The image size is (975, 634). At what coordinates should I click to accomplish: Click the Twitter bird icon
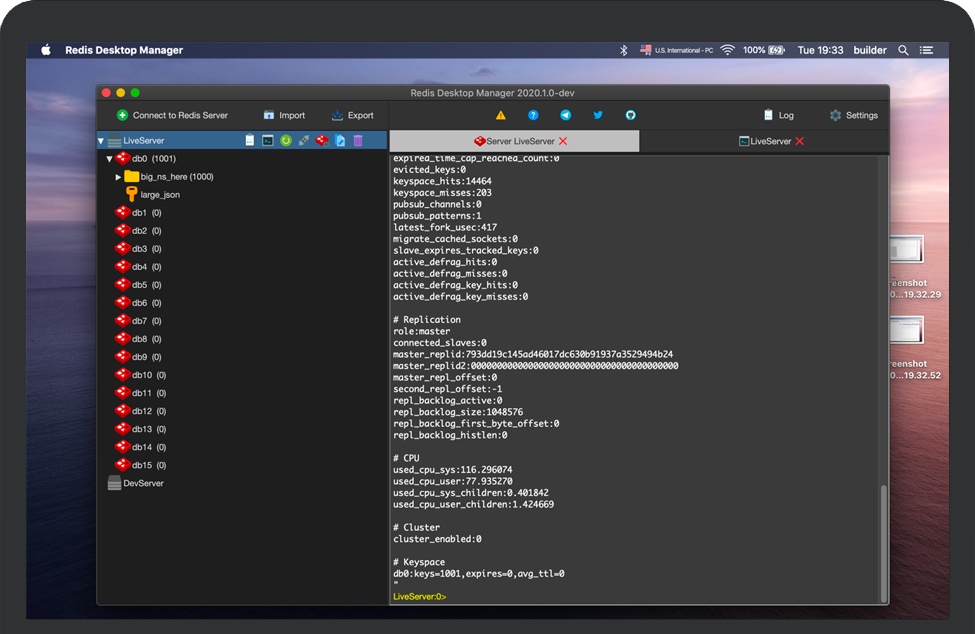pos(598,115)
